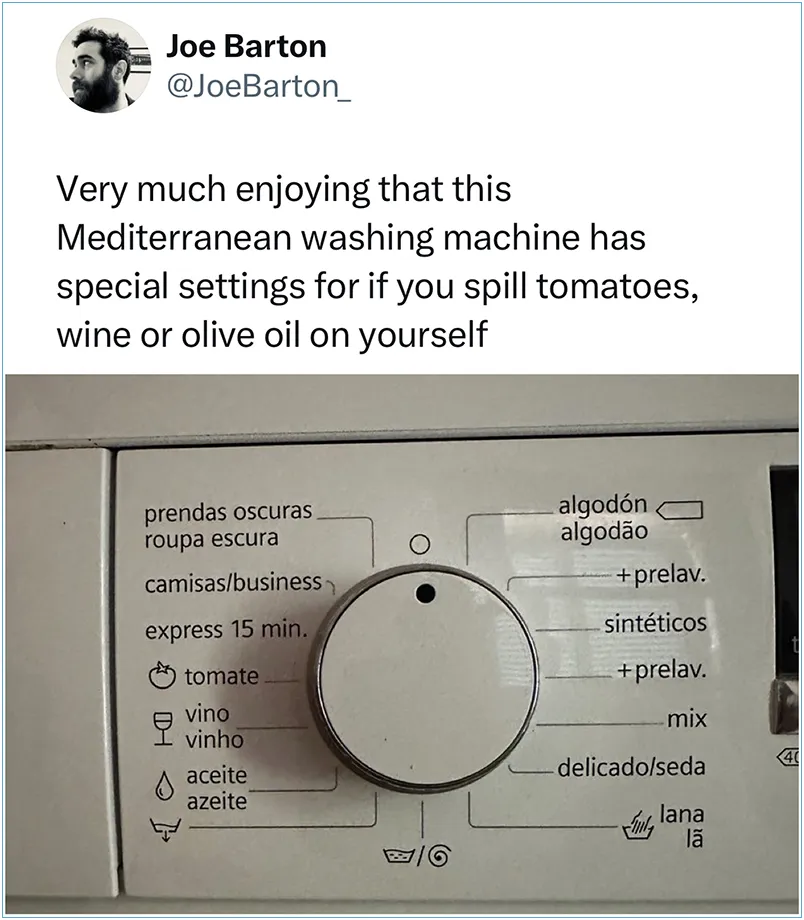Select the mix program label
804x920 pixels.
[x=687, y=719]
